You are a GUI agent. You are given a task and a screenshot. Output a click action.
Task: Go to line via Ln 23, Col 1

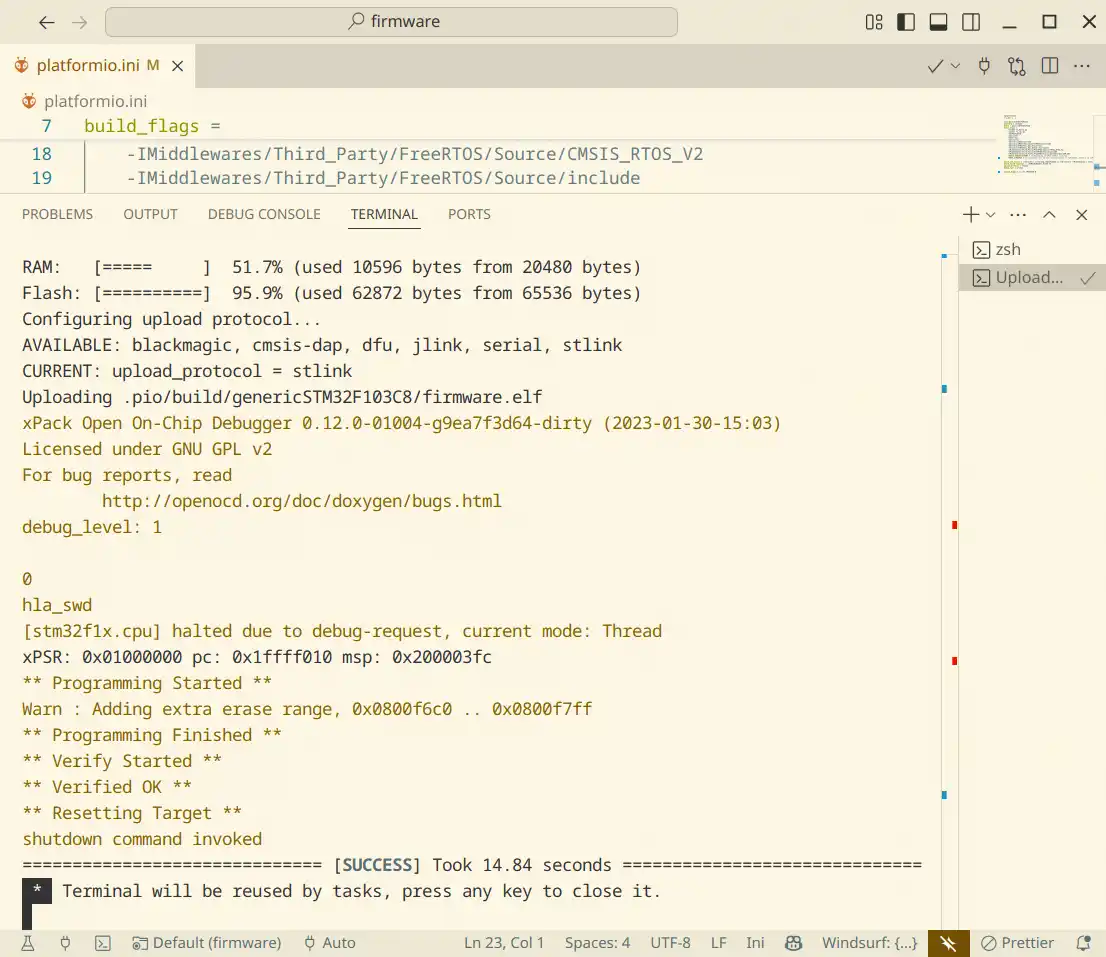pyautogui.click(x=504, y=944)
